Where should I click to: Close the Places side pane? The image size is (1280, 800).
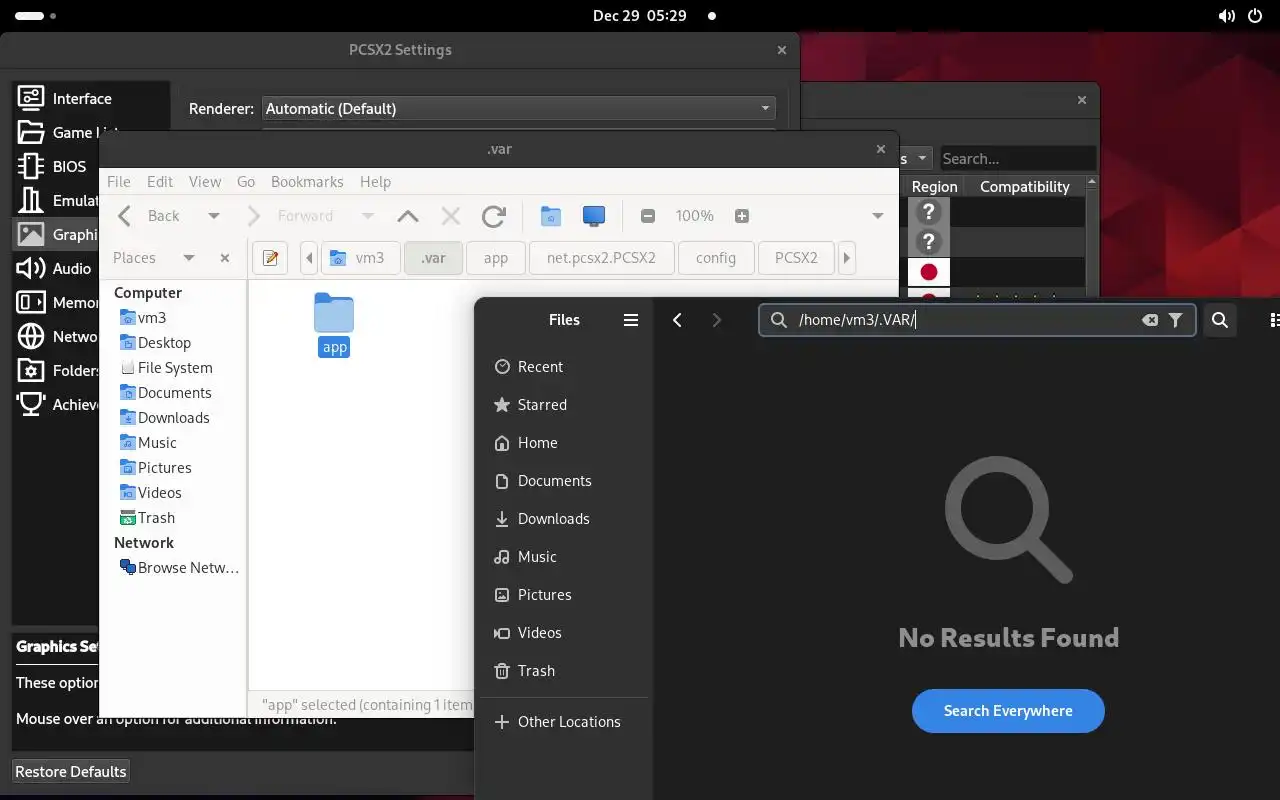click(x=225, y=258)
